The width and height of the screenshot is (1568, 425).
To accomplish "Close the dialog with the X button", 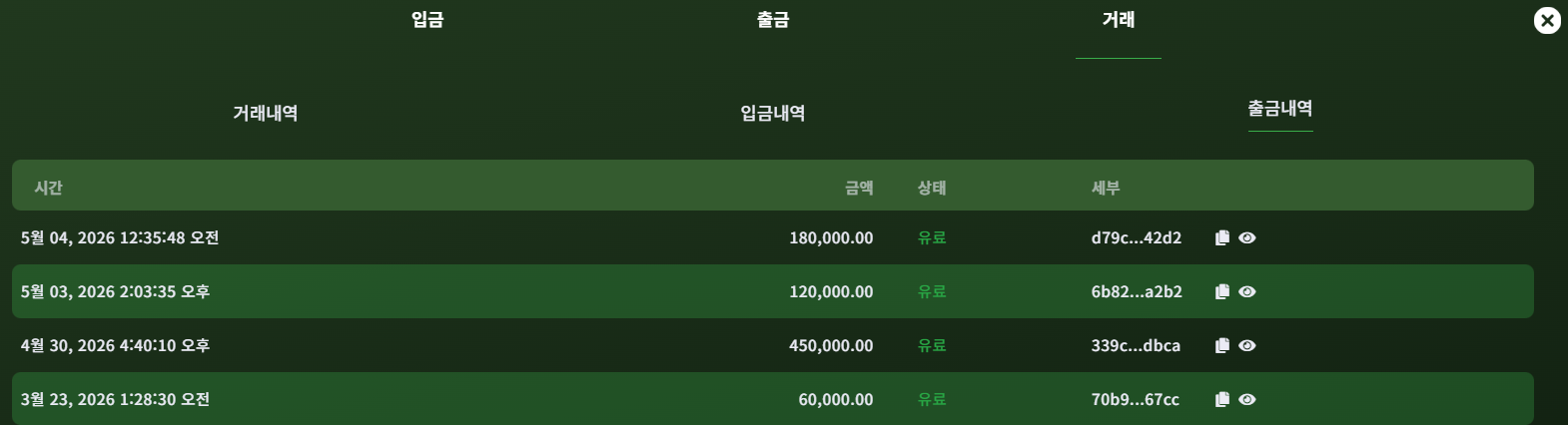I will pyautogui.click(x=1547, y=20).
